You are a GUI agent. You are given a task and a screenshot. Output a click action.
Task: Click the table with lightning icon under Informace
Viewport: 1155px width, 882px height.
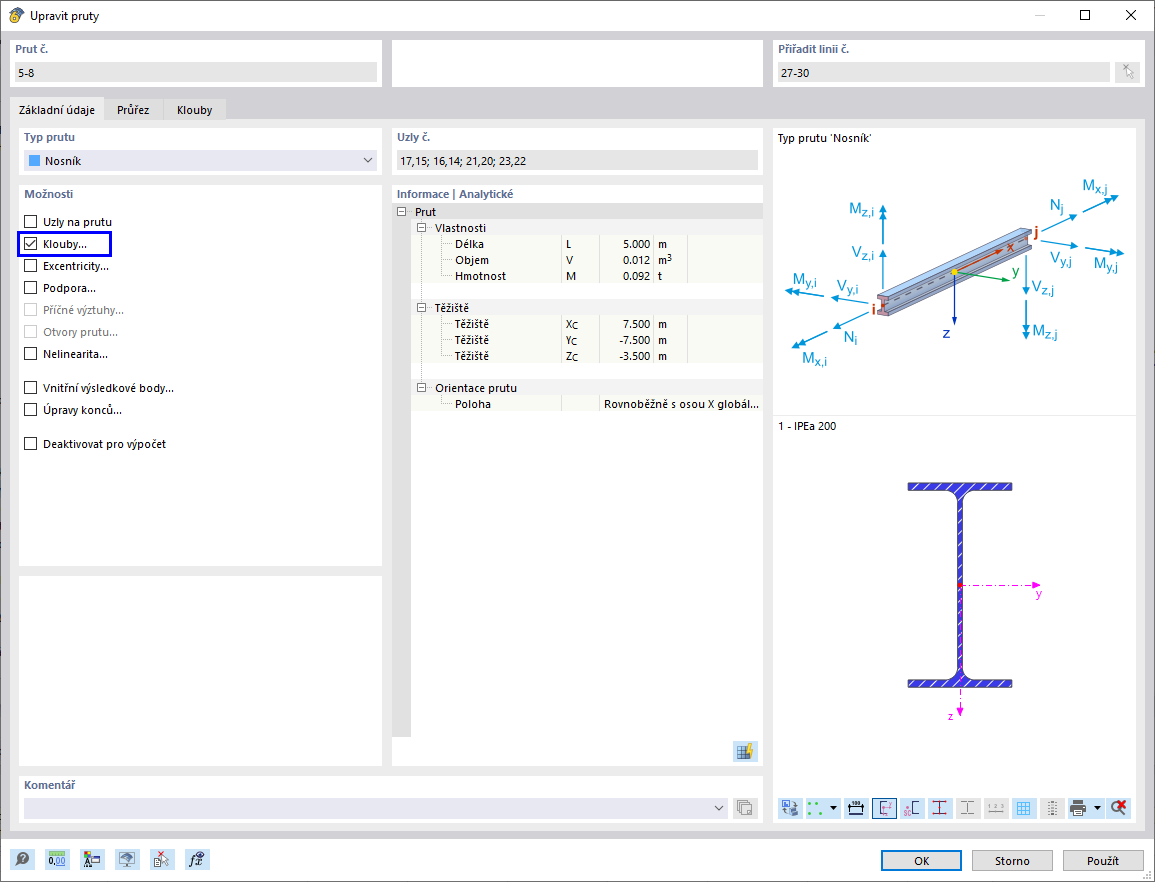(745, 752)
